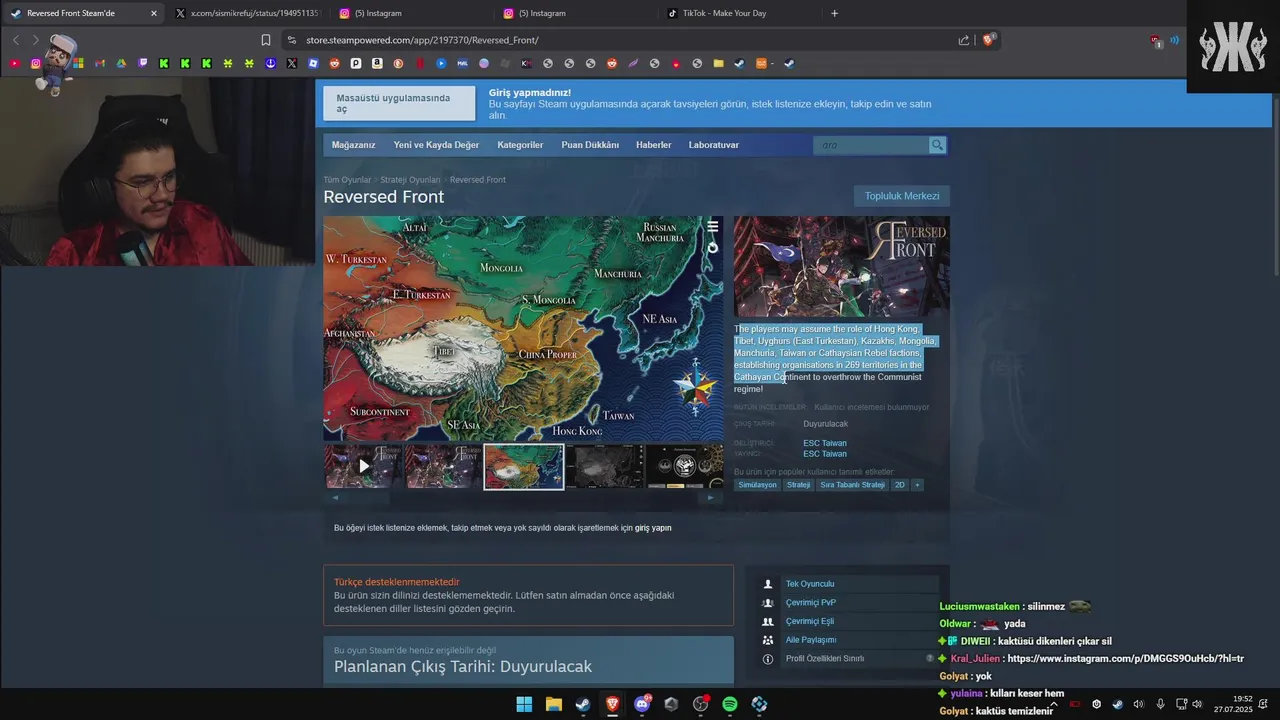This screenshot has width=1280, height=720.
Task: Open the Gmail bookmark icon
Action: [x=99, y=63]
